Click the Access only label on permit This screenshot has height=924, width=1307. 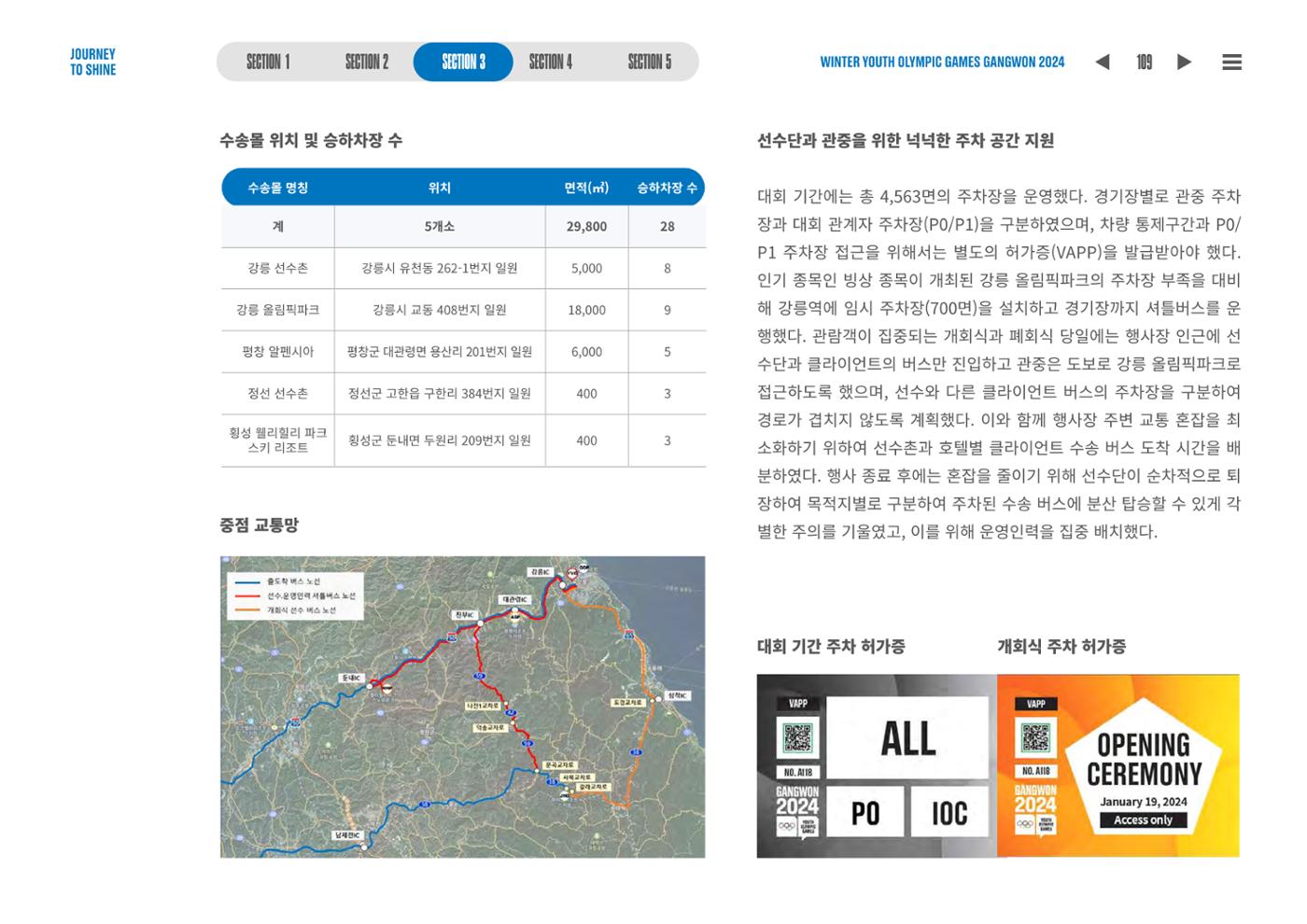pyautogui.click(x=1143, y=820)
